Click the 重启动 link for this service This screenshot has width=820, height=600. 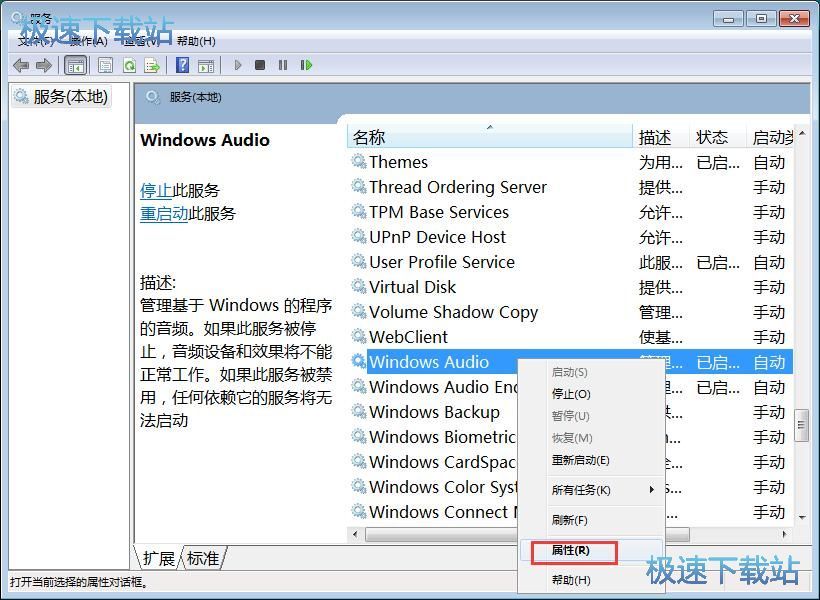pos(164,213)
